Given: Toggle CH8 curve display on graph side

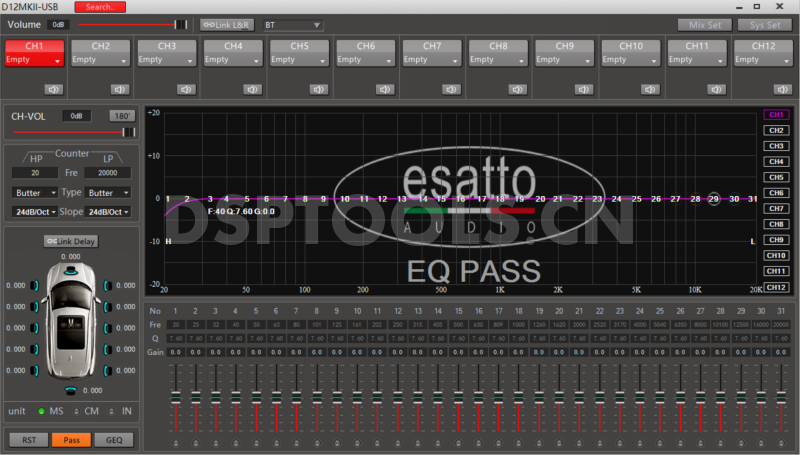Looking at the screenshot, I should click(x=776, y=224).
